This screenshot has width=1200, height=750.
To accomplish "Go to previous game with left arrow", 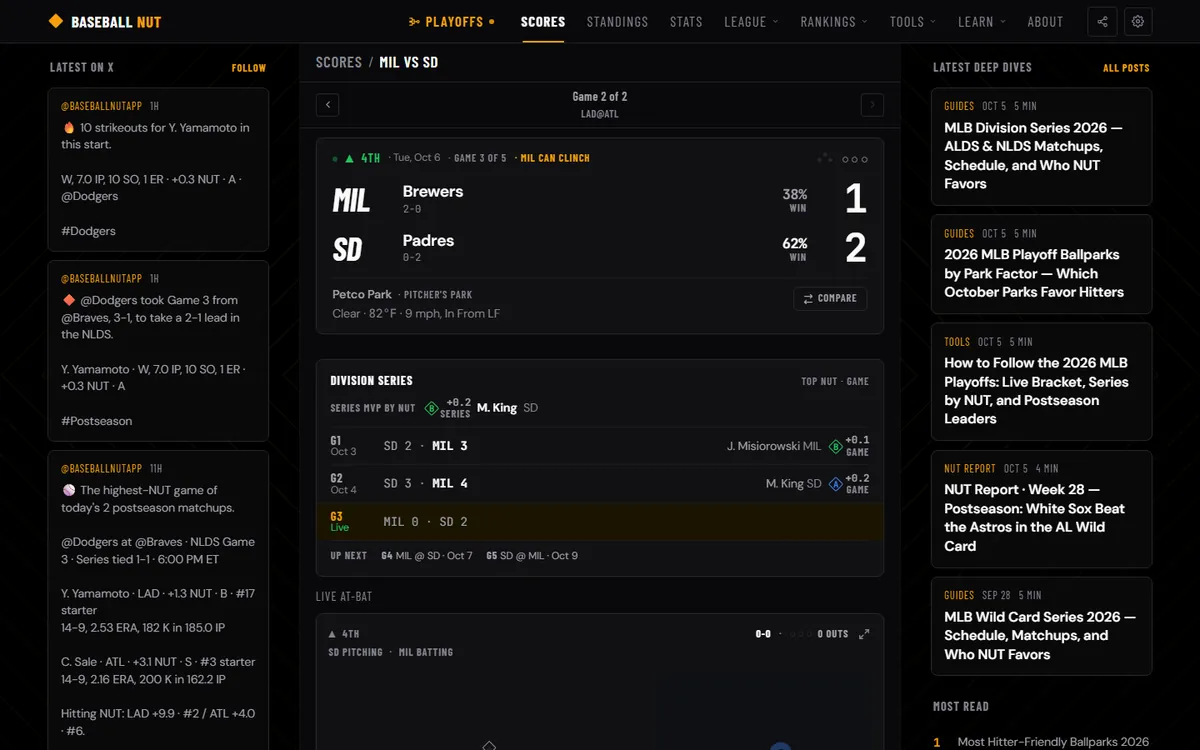I will point(327,105).
